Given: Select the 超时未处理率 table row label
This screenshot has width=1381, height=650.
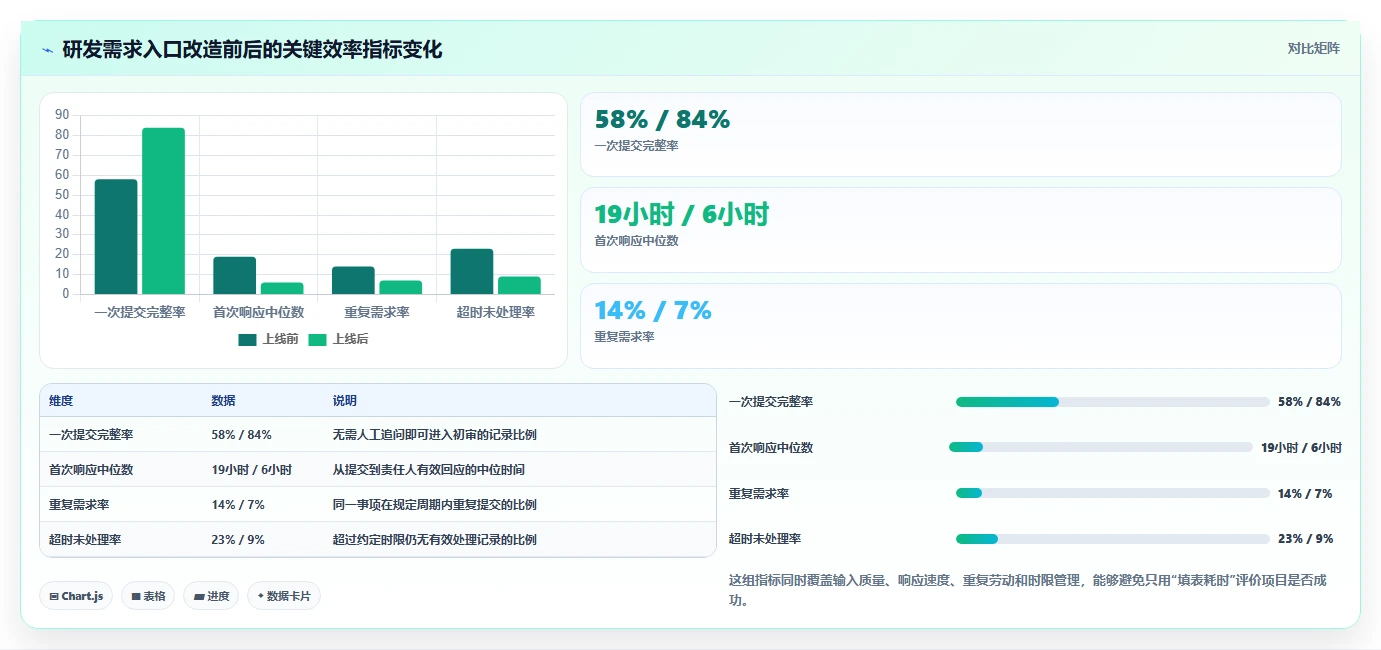Looking at the screenshot, I should coord(85,540).
